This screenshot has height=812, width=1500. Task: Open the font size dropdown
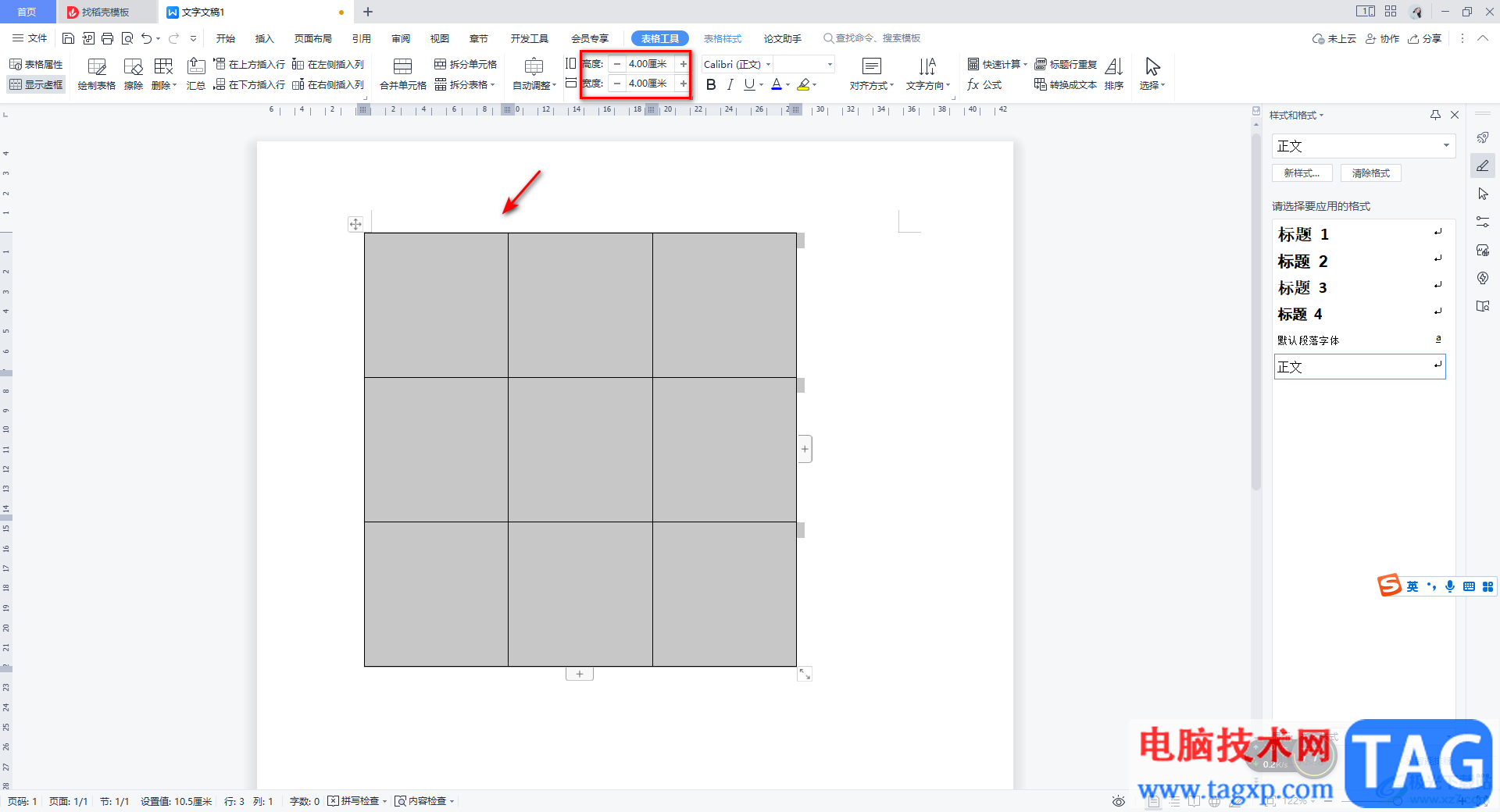(x=830, y=64)
